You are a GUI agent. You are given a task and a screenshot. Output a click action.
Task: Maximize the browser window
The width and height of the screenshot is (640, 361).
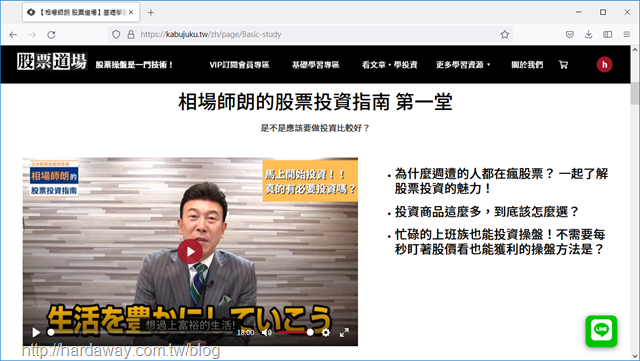click(x=603, y=12)
